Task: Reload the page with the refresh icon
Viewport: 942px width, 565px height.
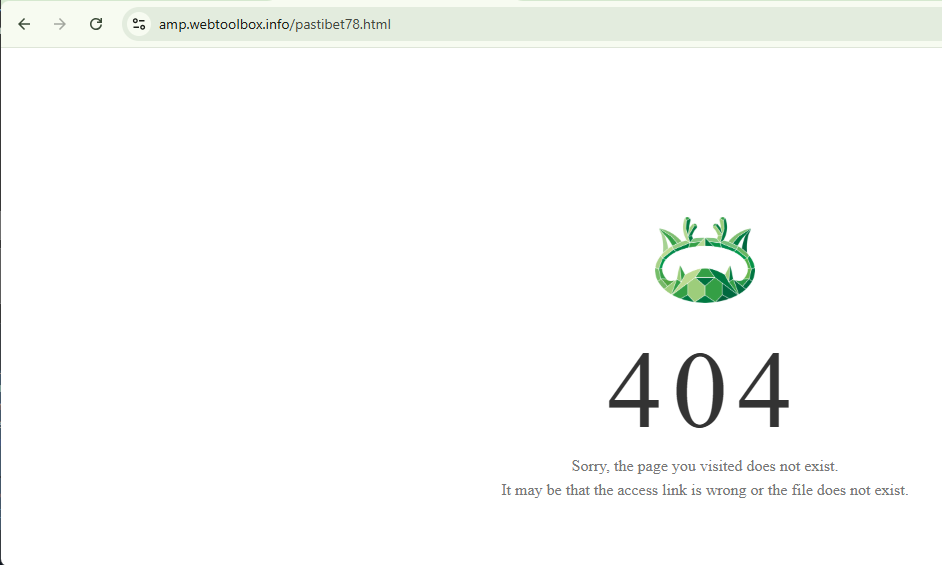Action: tap(96, 24)
